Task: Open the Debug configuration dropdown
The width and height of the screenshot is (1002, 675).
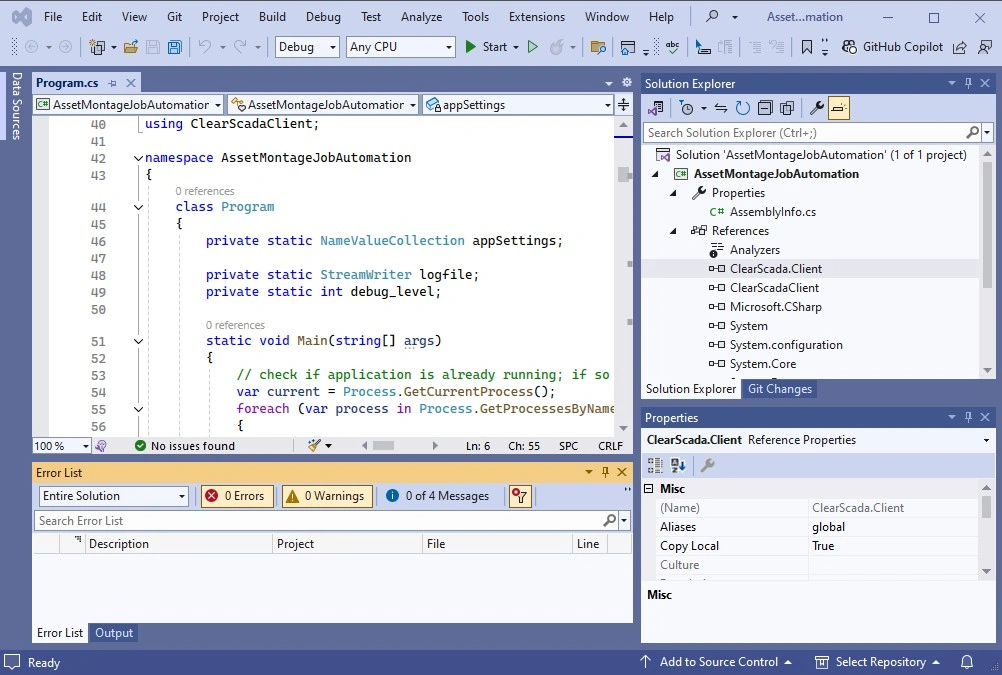Action: [x=307, y=47]
